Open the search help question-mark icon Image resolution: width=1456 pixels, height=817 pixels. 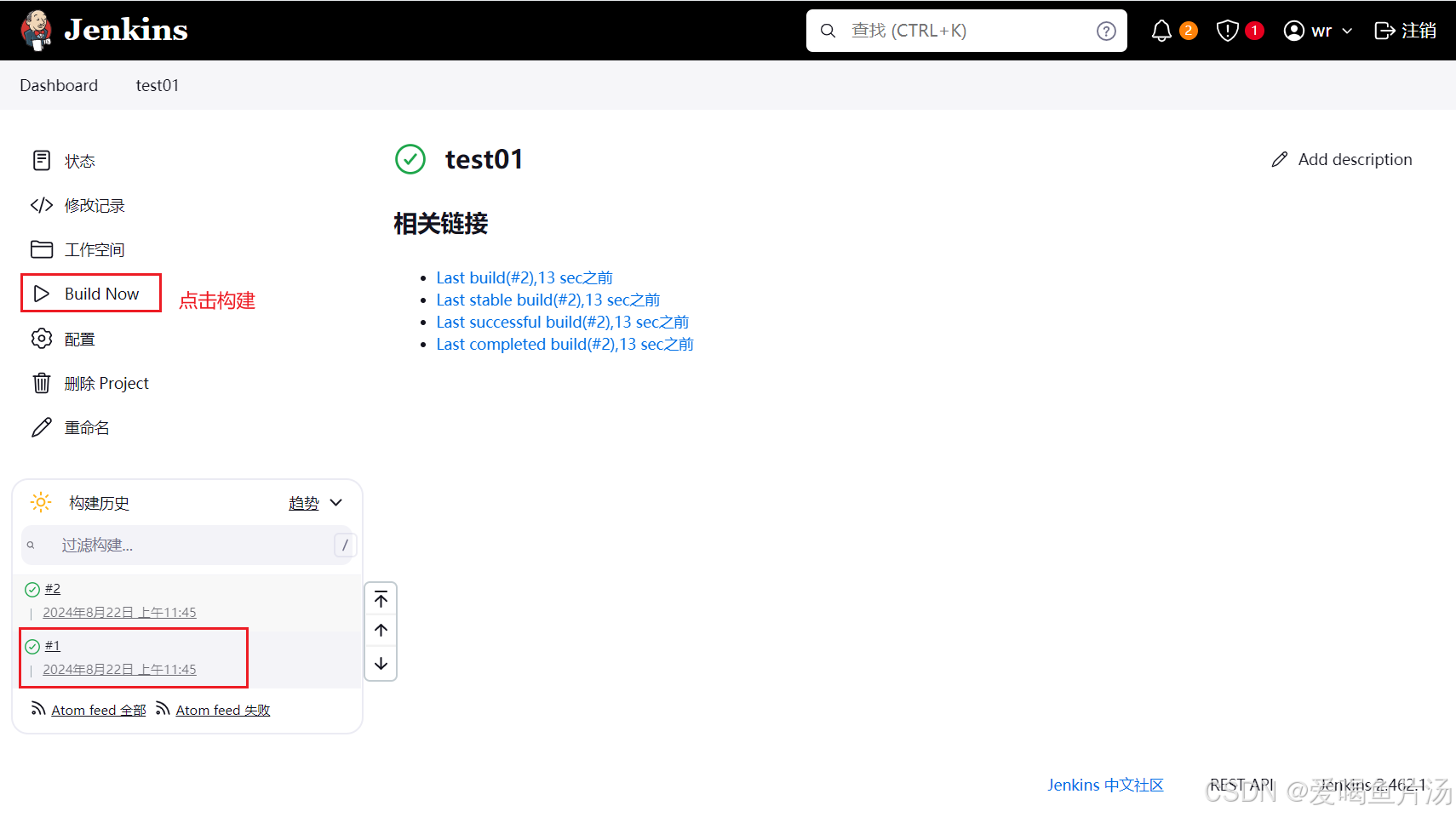tap(1106, 31)
